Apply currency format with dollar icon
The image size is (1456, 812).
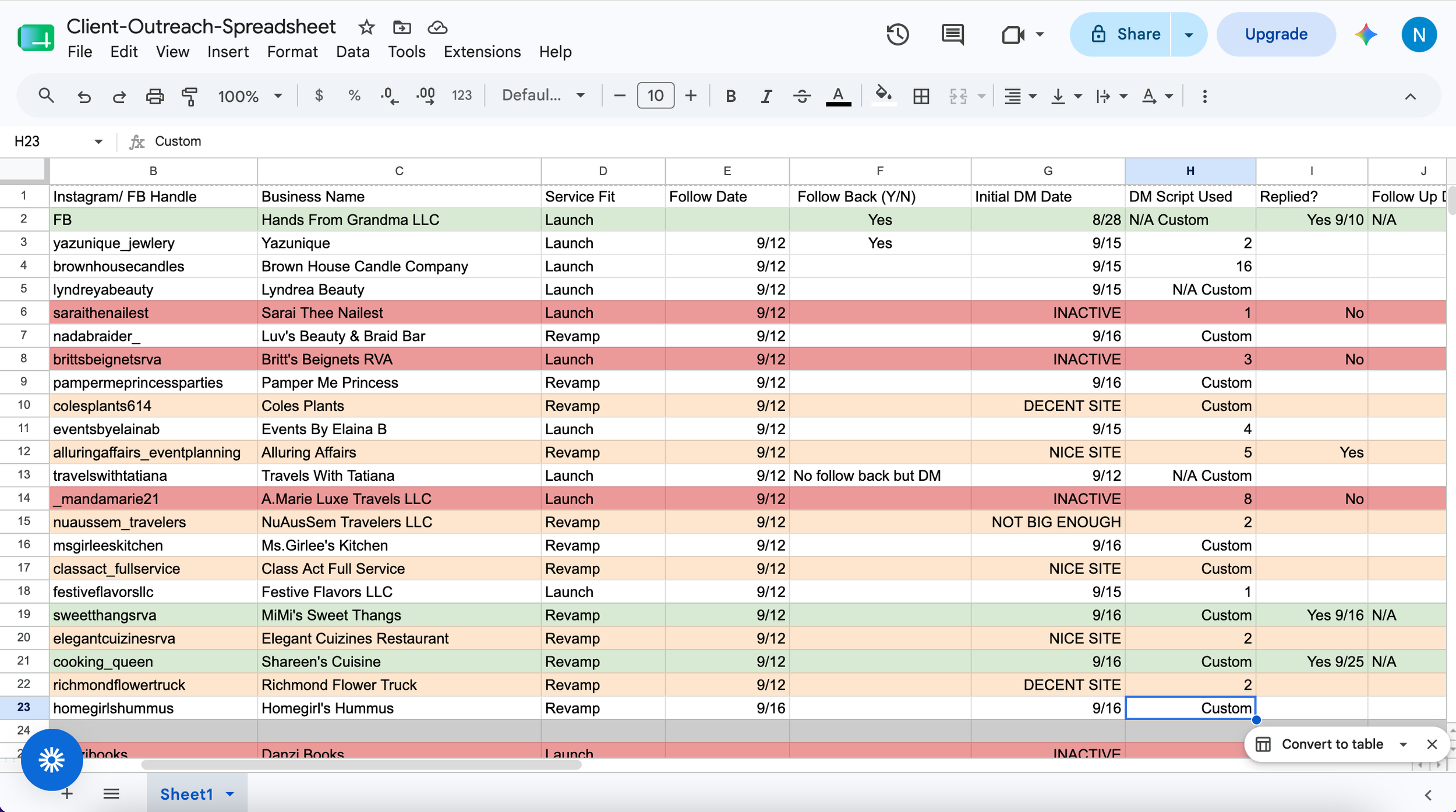click(x=319, y=95)
